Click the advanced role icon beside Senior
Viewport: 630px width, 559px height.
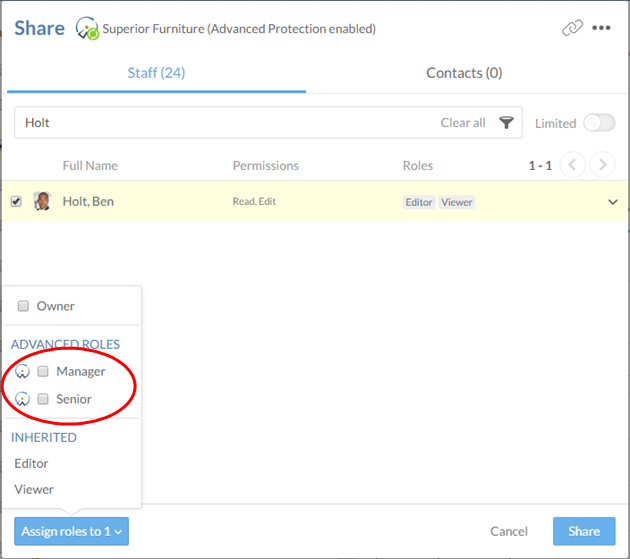click(22, 399)
